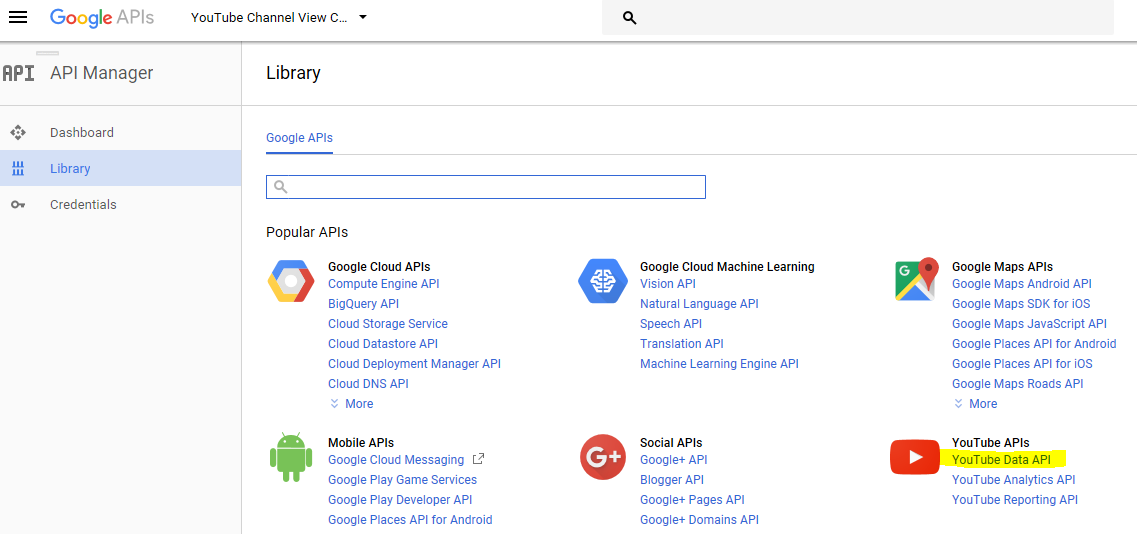
Task: Click the Google Maps pin icon
Action: [917, 280]
